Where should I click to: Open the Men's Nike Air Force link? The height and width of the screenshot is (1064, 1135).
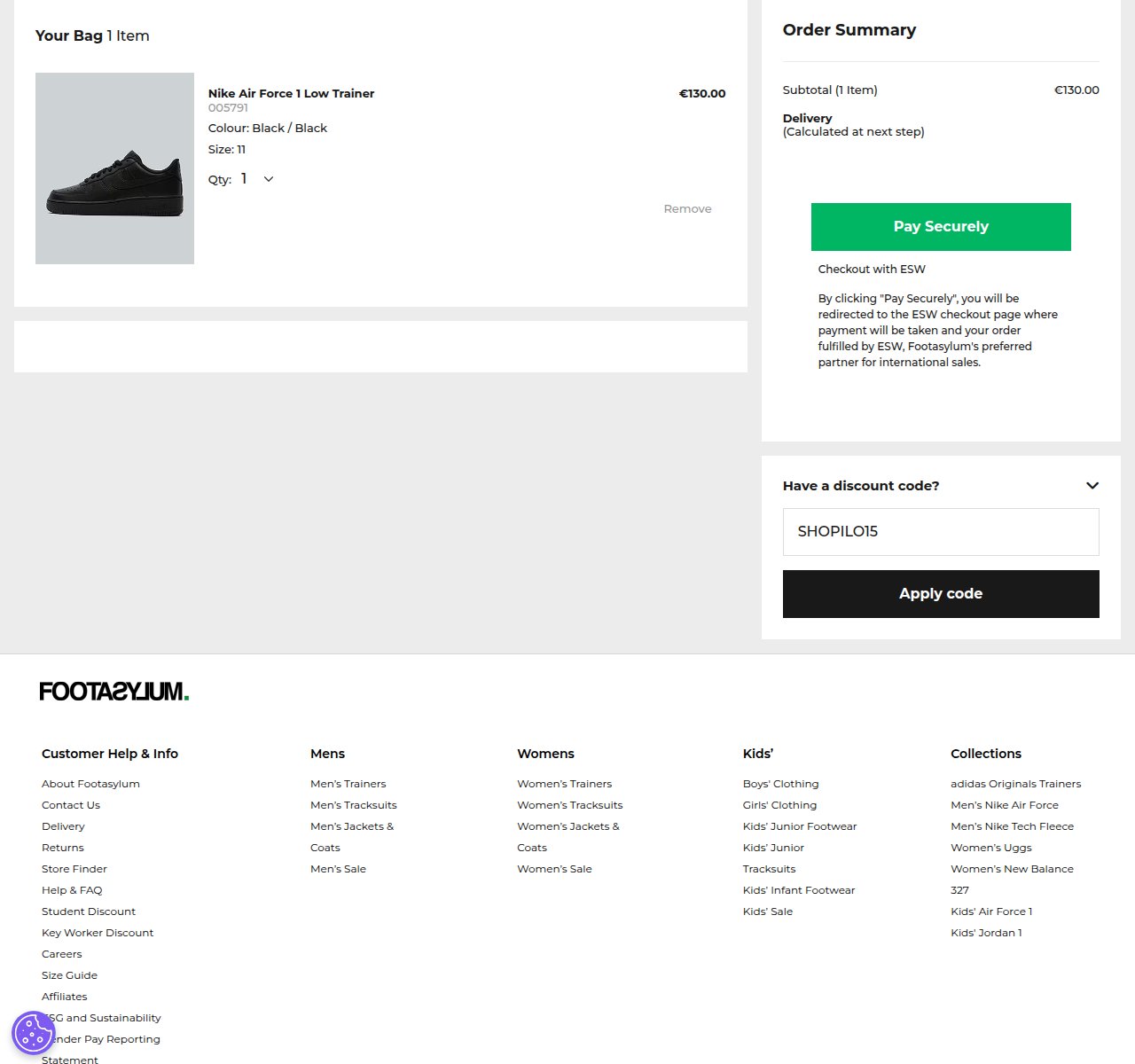tap(1005, 805)
